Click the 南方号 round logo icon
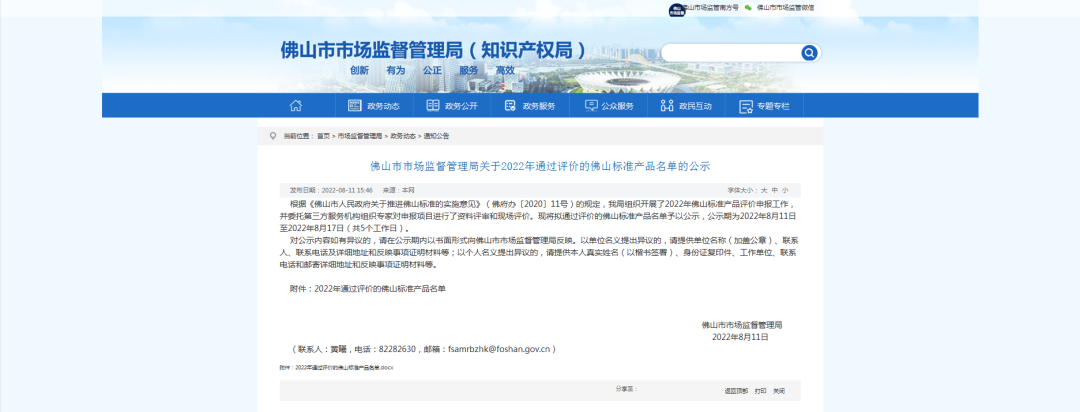1080x412 pixels. pyautogui.click(x=677, y=9)
